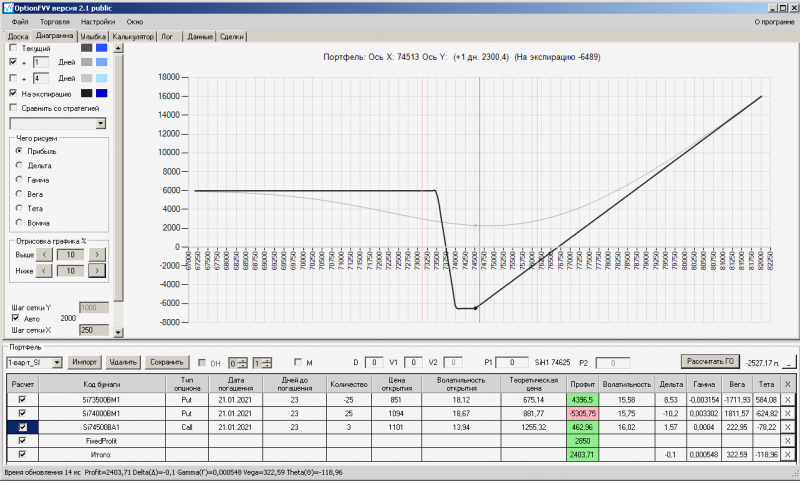Select the Вомма radio button
The image size is (800, 481).
tap(19, 222)
